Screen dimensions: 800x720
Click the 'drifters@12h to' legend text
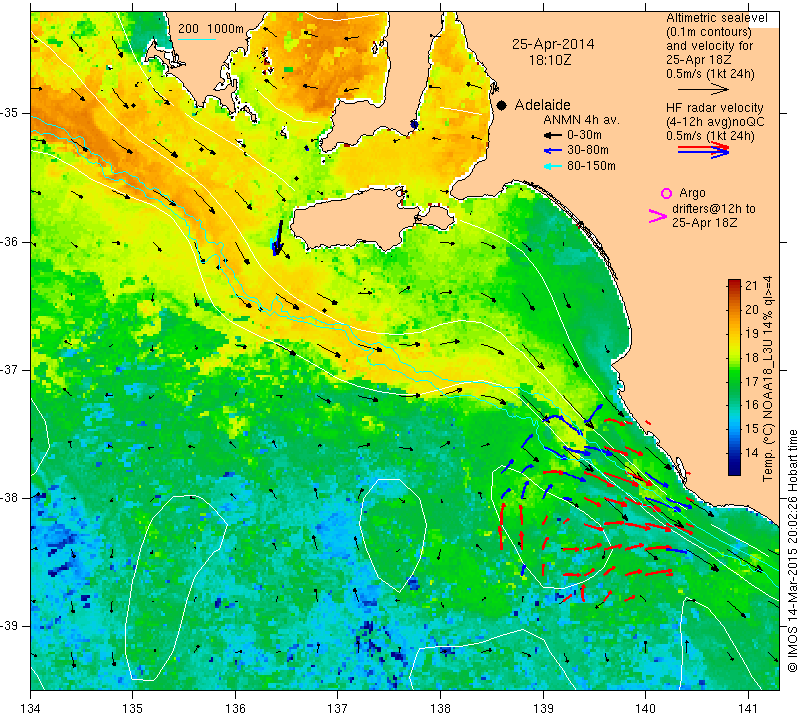(x=714, y=209)
